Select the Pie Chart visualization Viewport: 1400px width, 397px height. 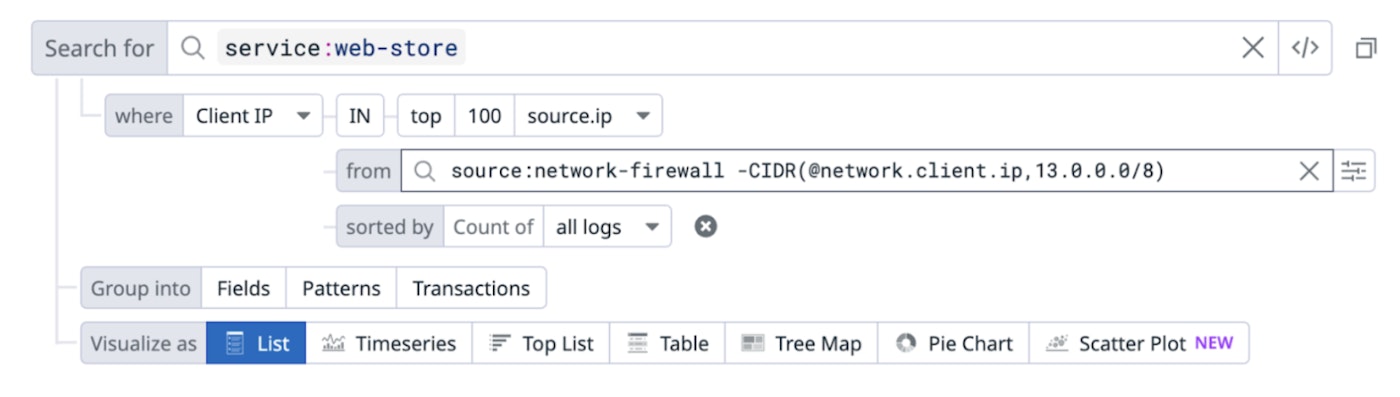tap(953, 343)
